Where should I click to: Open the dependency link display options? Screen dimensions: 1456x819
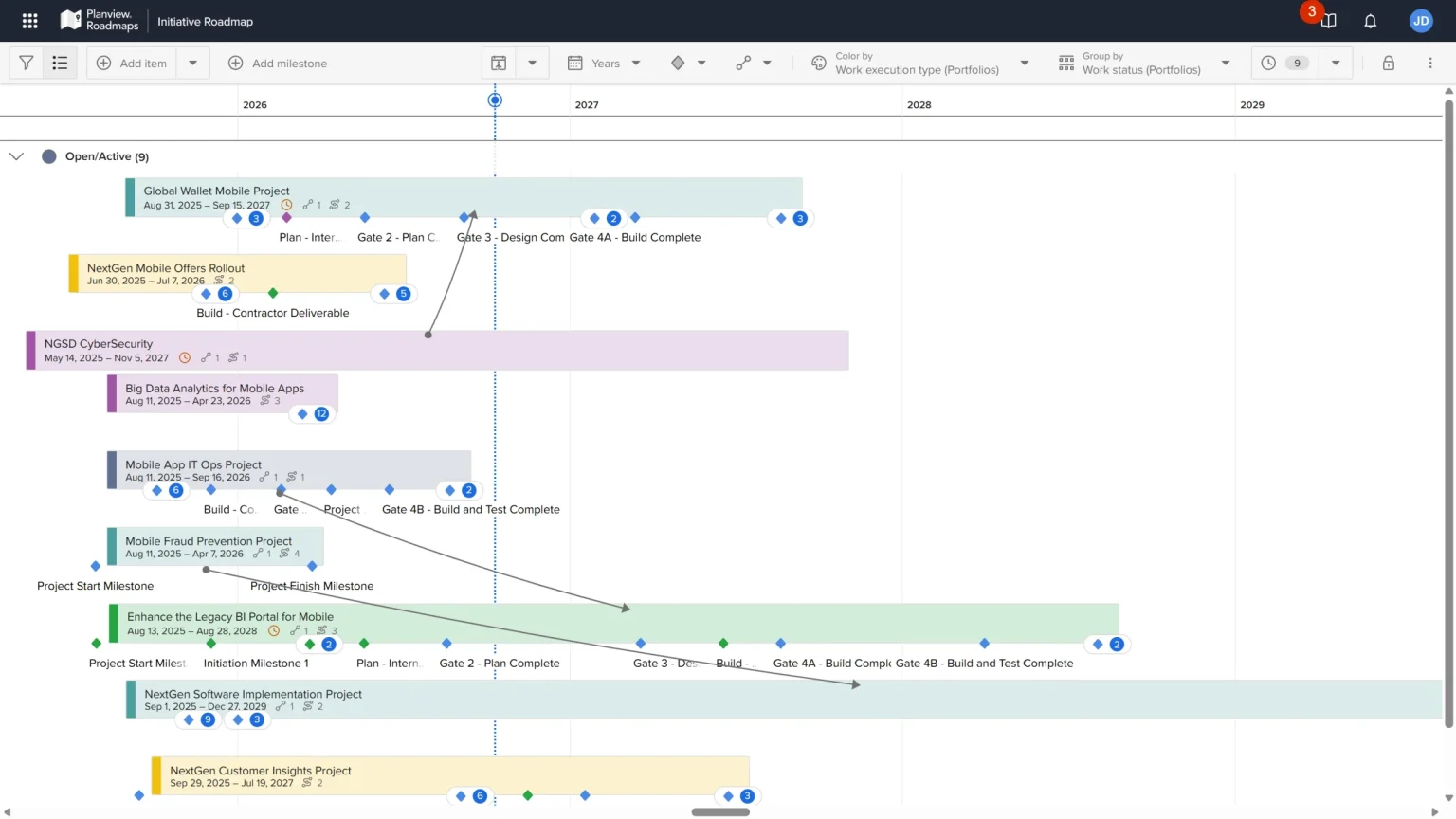point(754,63)
